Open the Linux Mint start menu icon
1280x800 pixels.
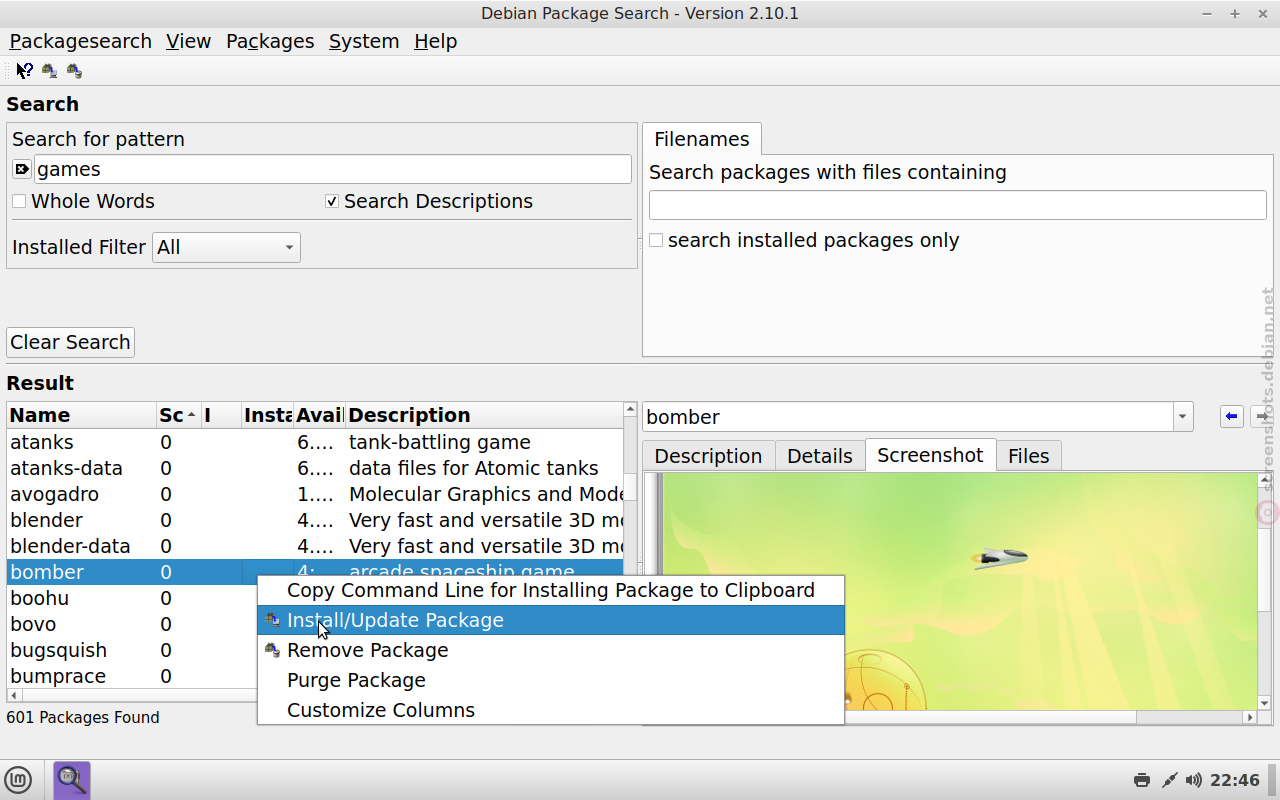pos(18,780)
